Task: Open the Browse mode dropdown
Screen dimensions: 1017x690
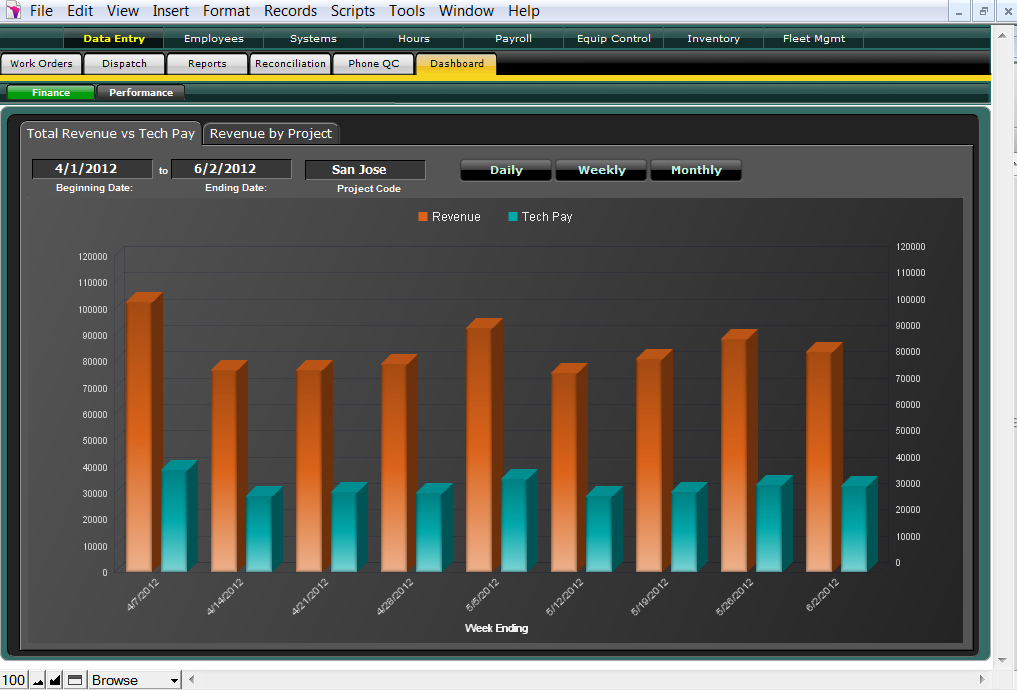Action: tap(135, 680)
